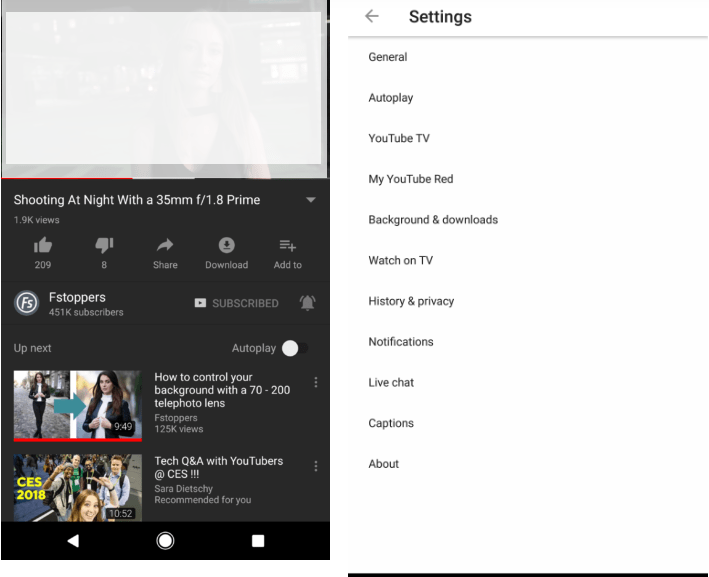Tap the Share arrow icon
709x577 pixels.
[165, 245]
